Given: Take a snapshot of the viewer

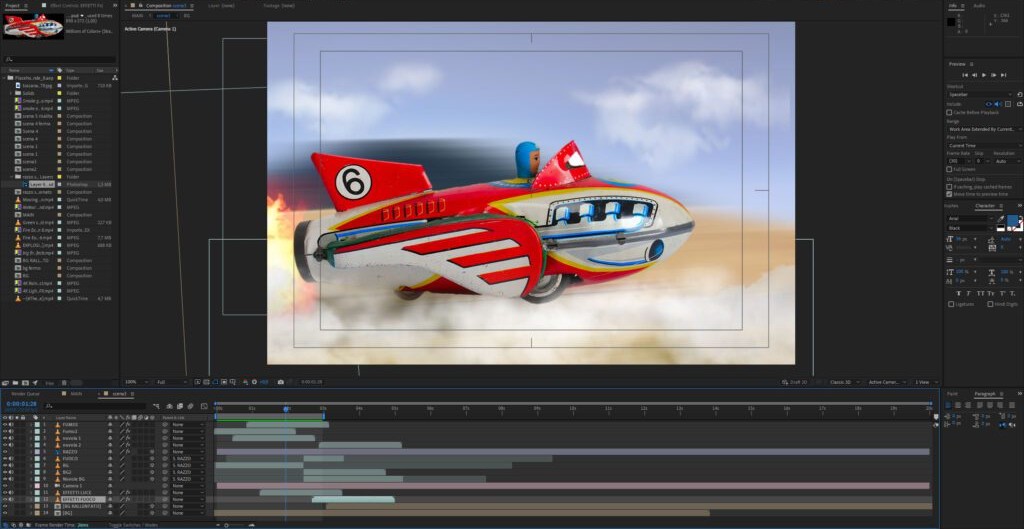Looking at the screenshot, I should click(281, 382).
